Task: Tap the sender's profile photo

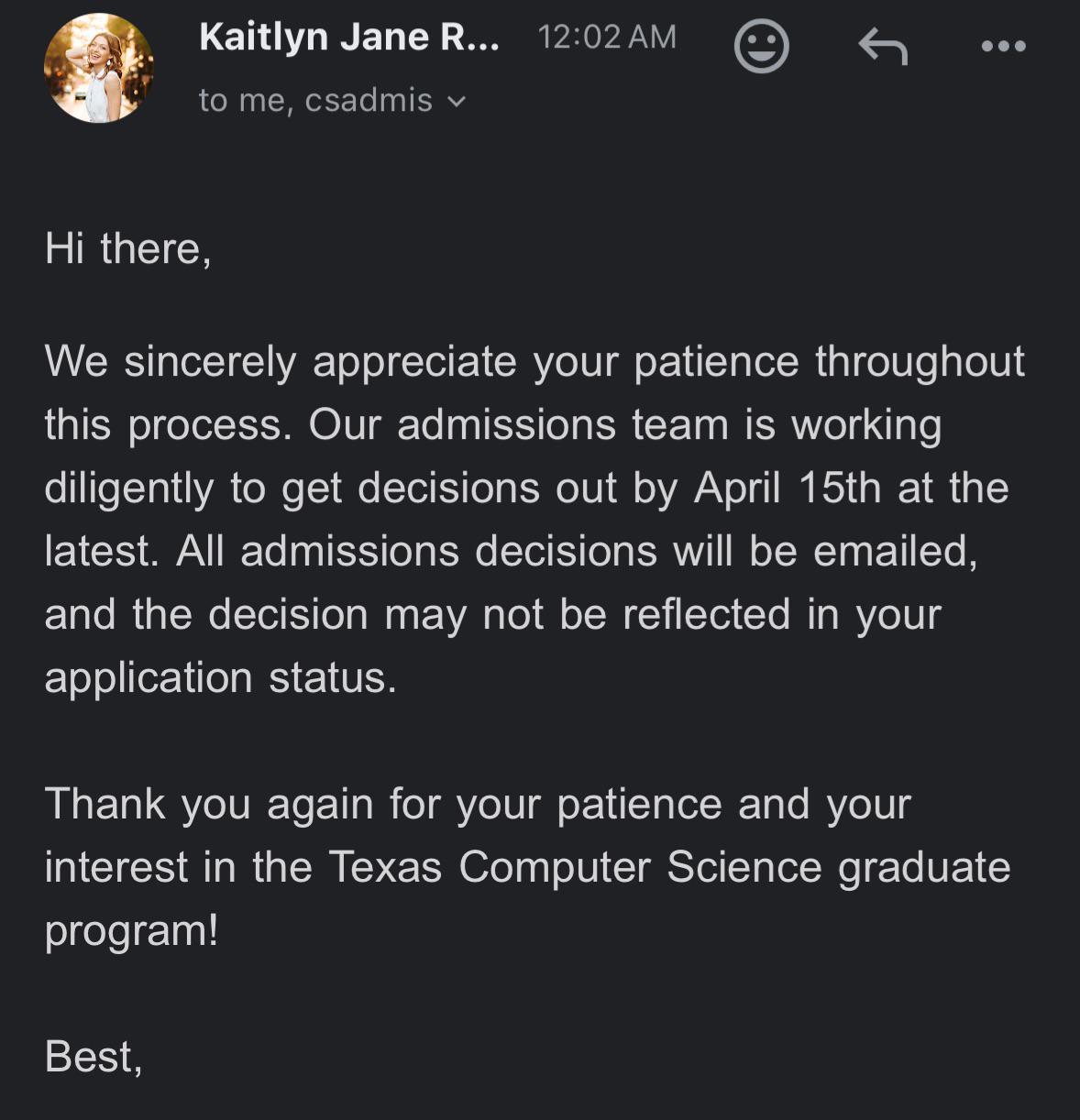Action: (98, 68)
